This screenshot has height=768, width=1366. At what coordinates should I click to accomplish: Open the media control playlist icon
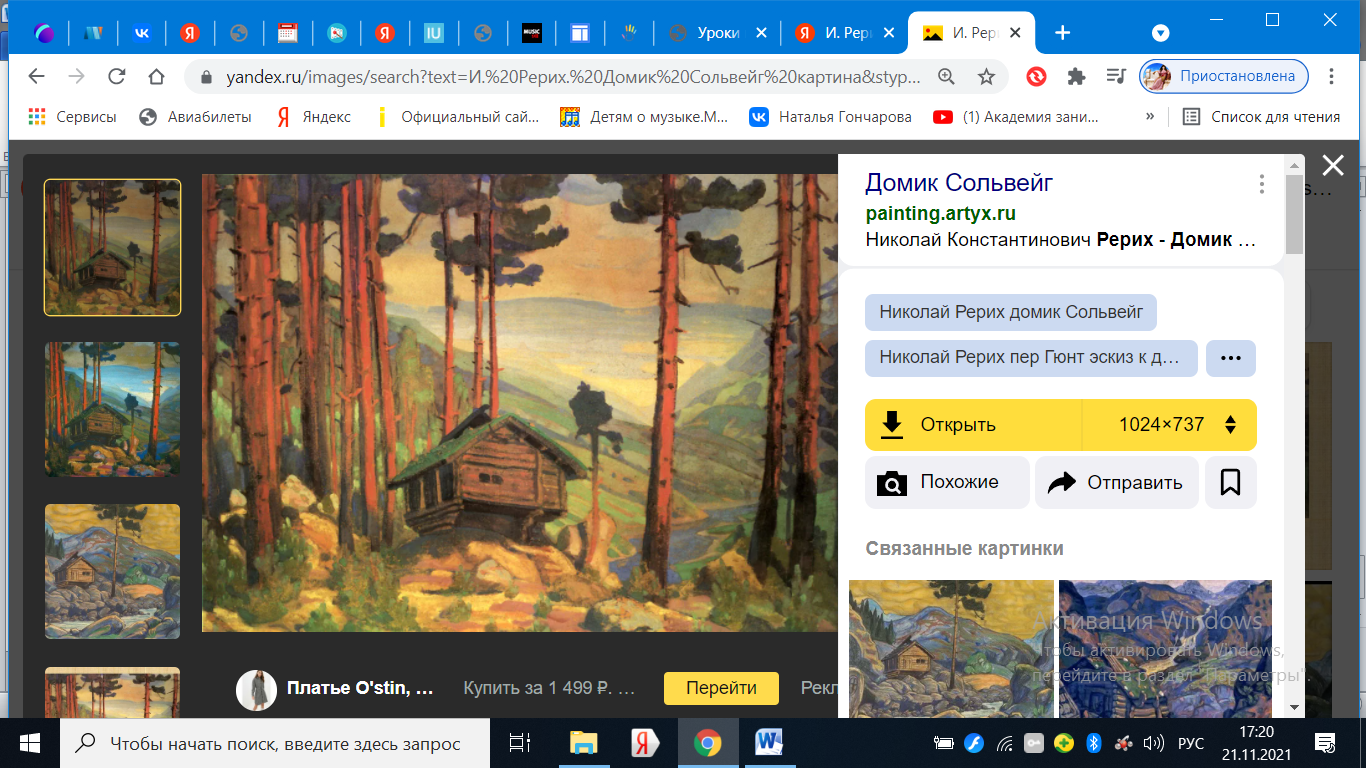pyautogui.click(x=1116, y=77)
